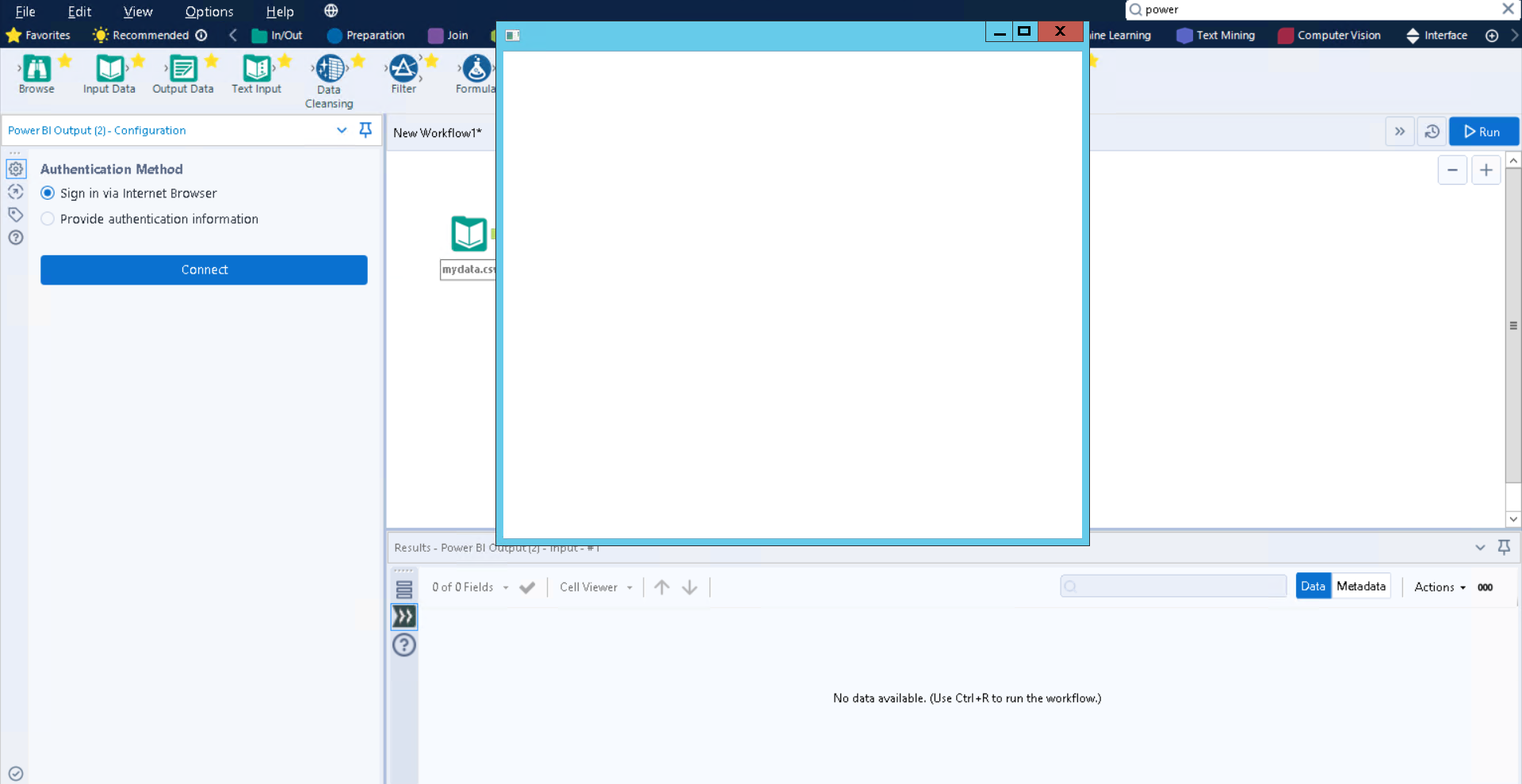1522x784 pixels.
Task: Open the Cell Viewer dropdown
Action: [x=595, y=587]
